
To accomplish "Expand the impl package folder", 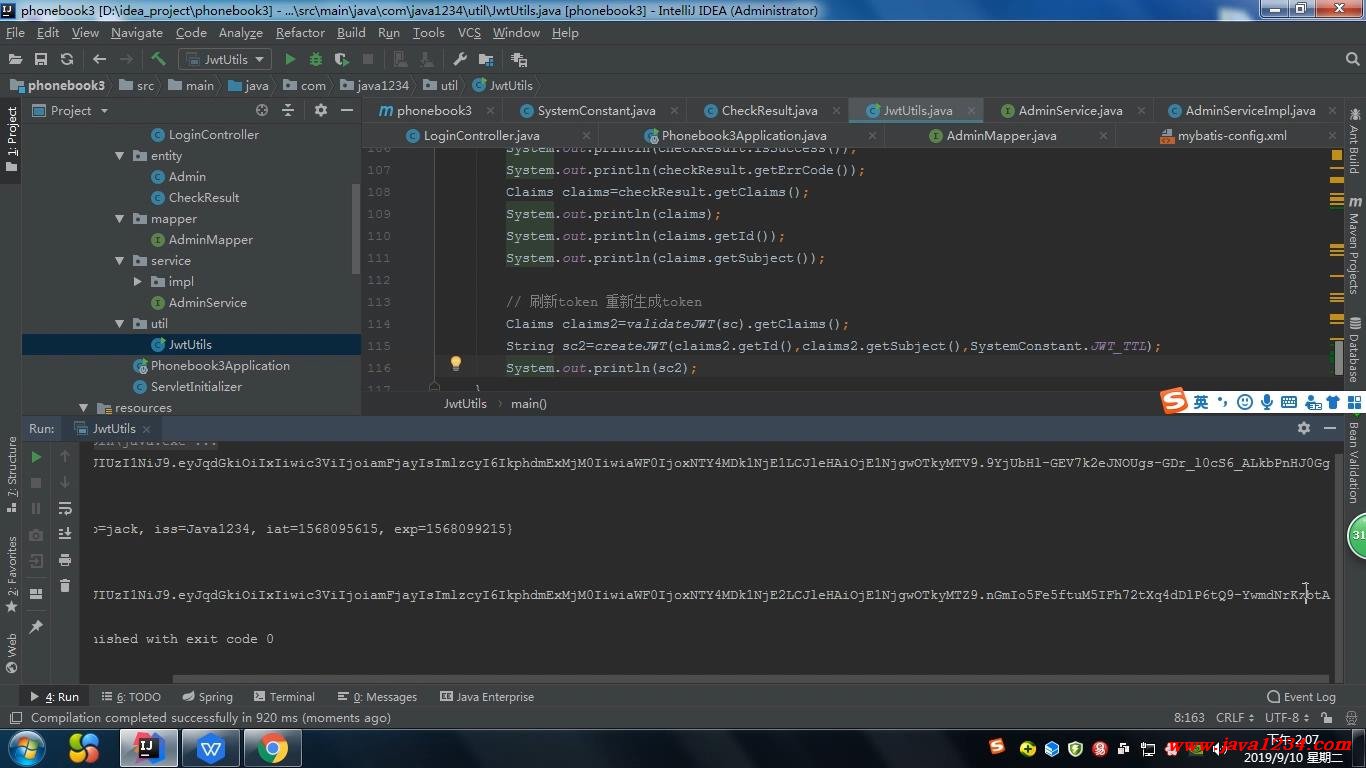I will (x=138, y=282).
